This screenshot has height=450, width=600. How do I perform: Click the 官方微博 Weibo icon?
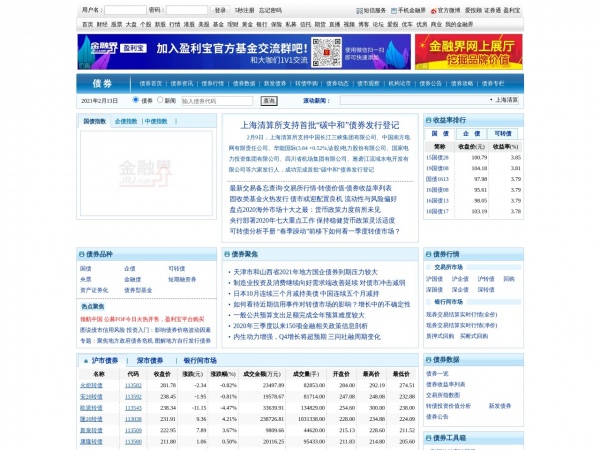434,11
